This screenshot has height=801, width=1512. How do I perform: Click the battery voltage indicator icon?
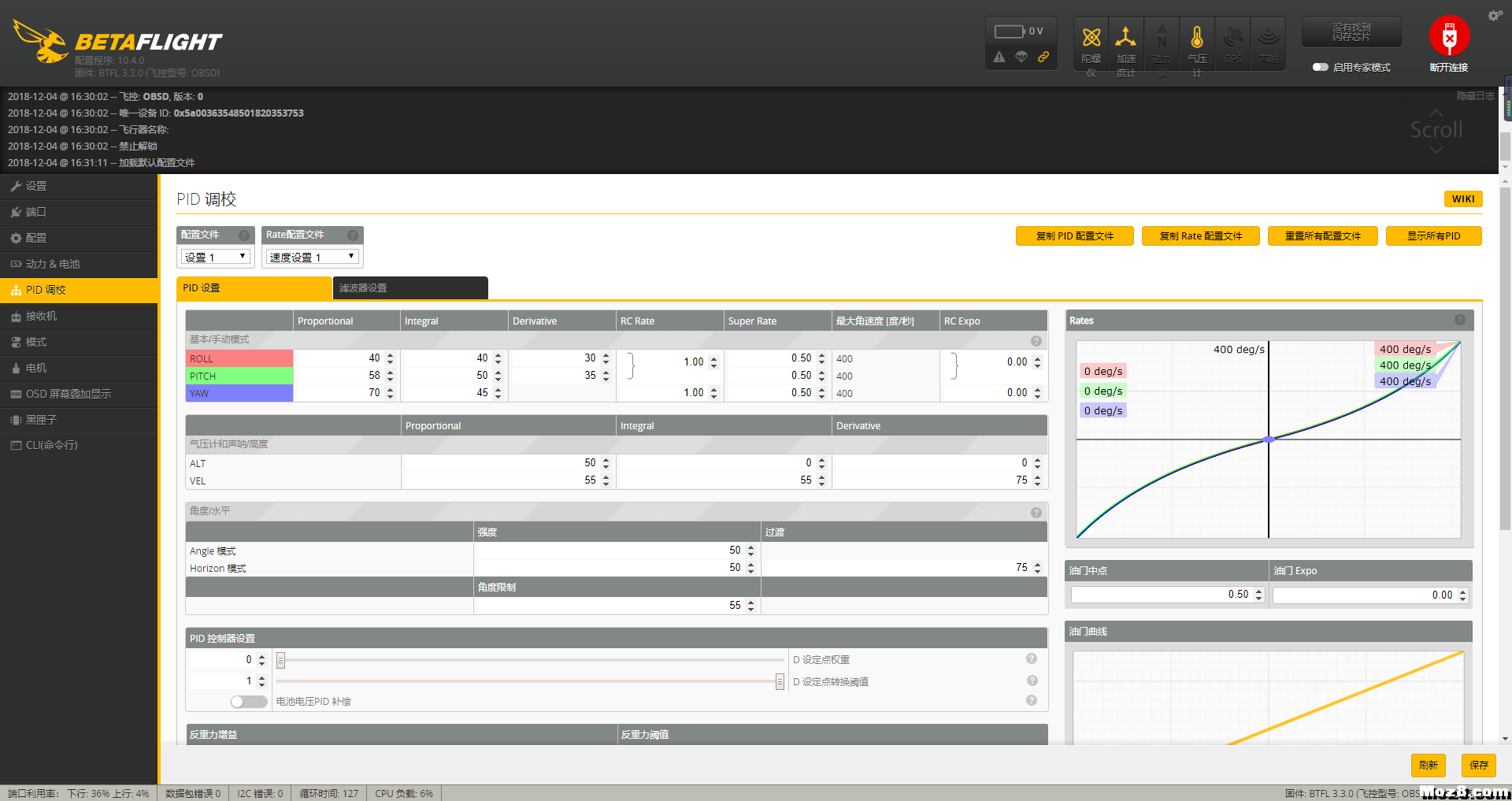1010,32
